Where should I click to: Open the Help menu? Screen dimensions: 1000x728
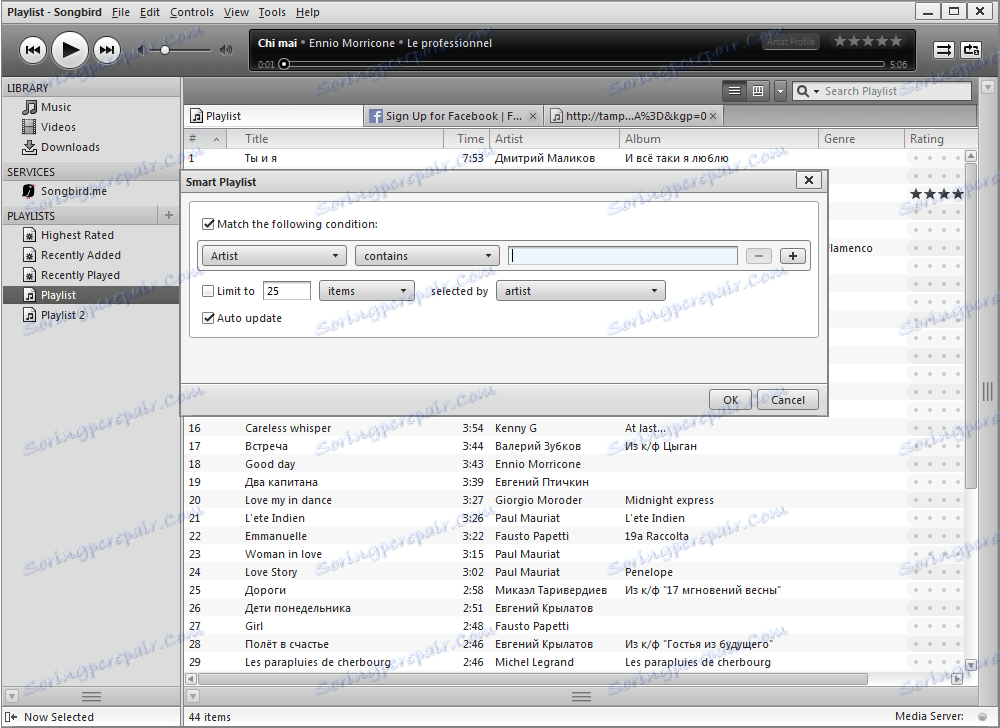[x=307, y=12]
